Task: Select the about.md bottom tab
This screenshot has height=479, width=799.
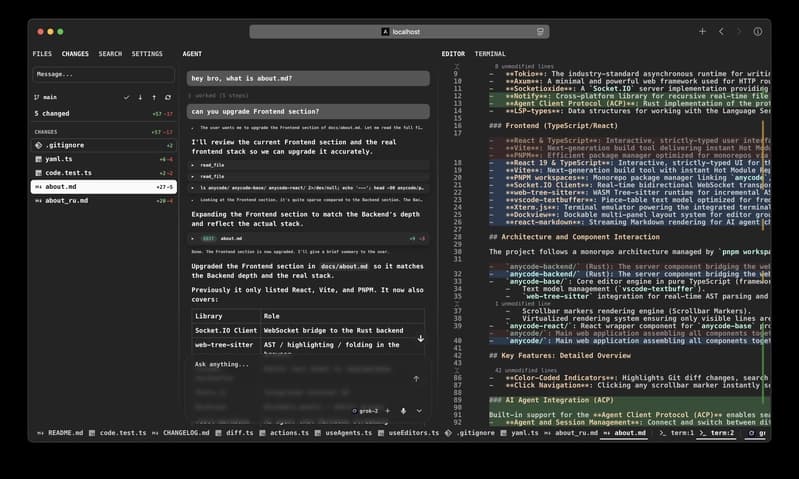Action: click(624, 433)
